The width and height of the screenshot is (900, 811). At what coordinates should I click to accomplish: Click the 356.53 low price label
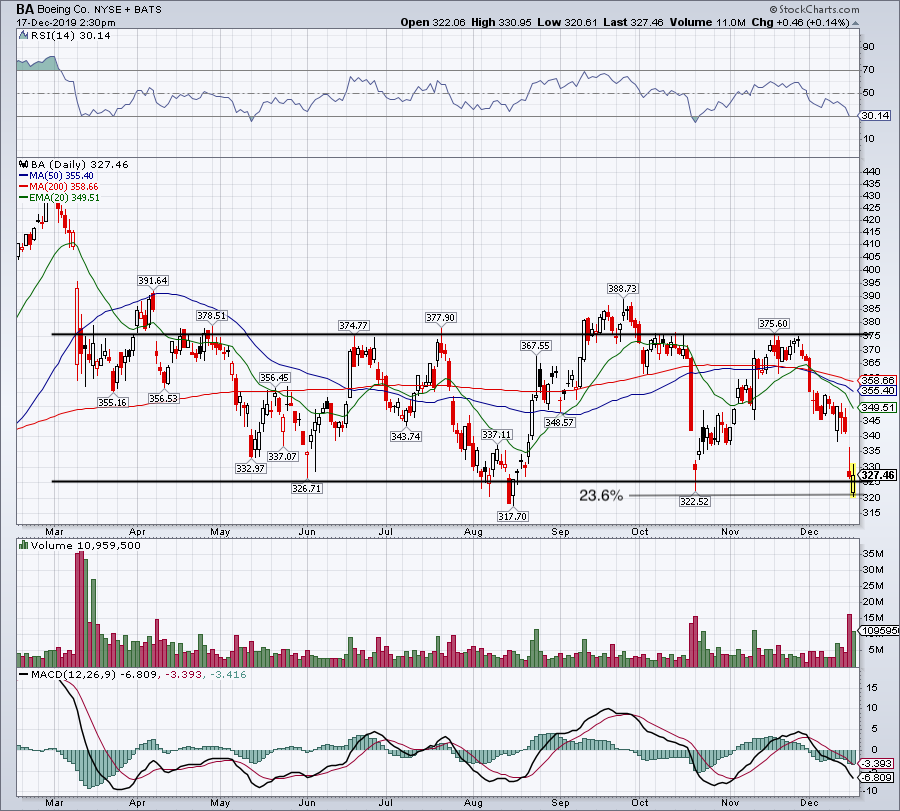coord(164,398)
